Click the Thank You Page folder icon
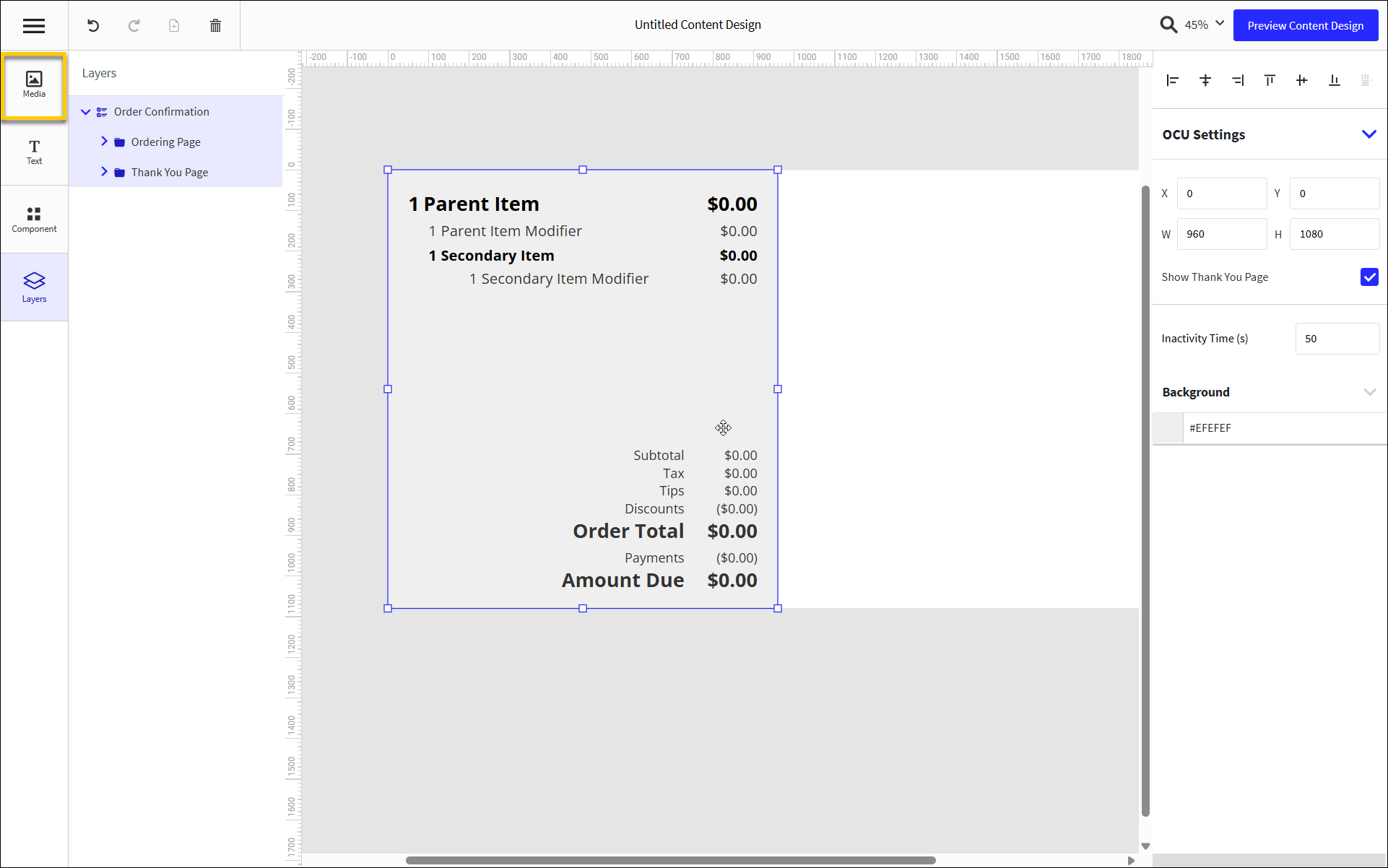Image resolution: width=1388 pixels, height=868 pixels. coord(120,173)
